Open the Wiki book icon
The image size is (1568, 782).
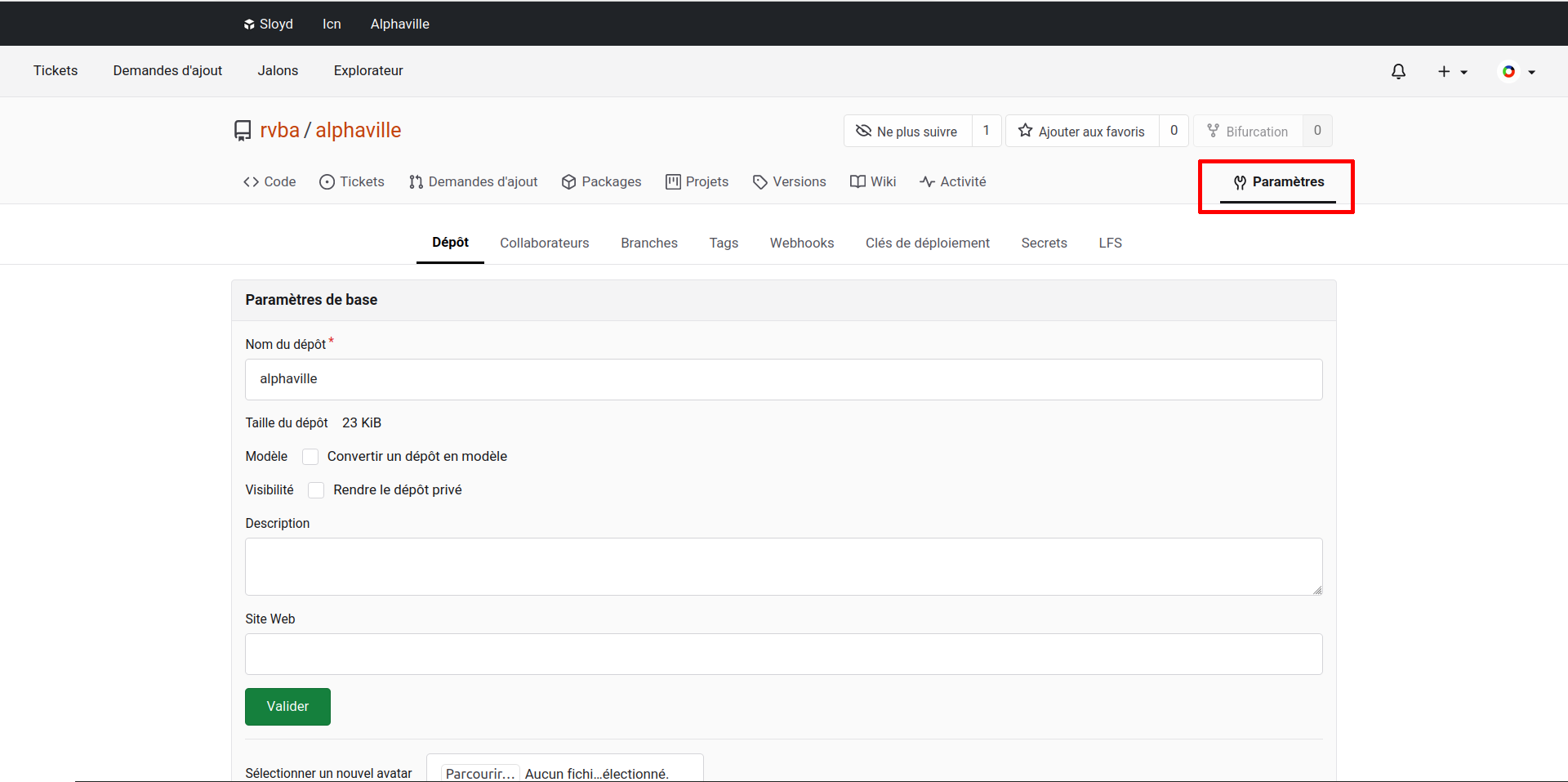coord(857,181)
